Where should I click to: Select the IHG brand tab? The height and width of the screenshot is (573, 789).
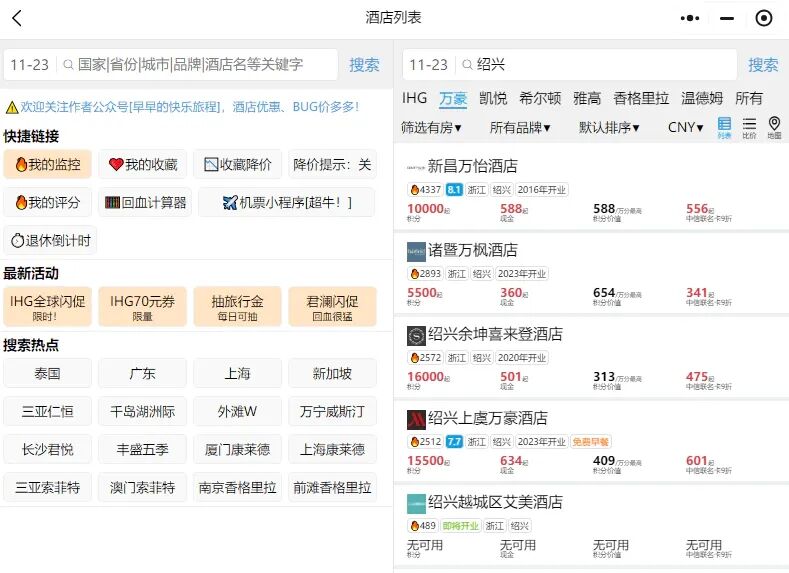[415, 98]
